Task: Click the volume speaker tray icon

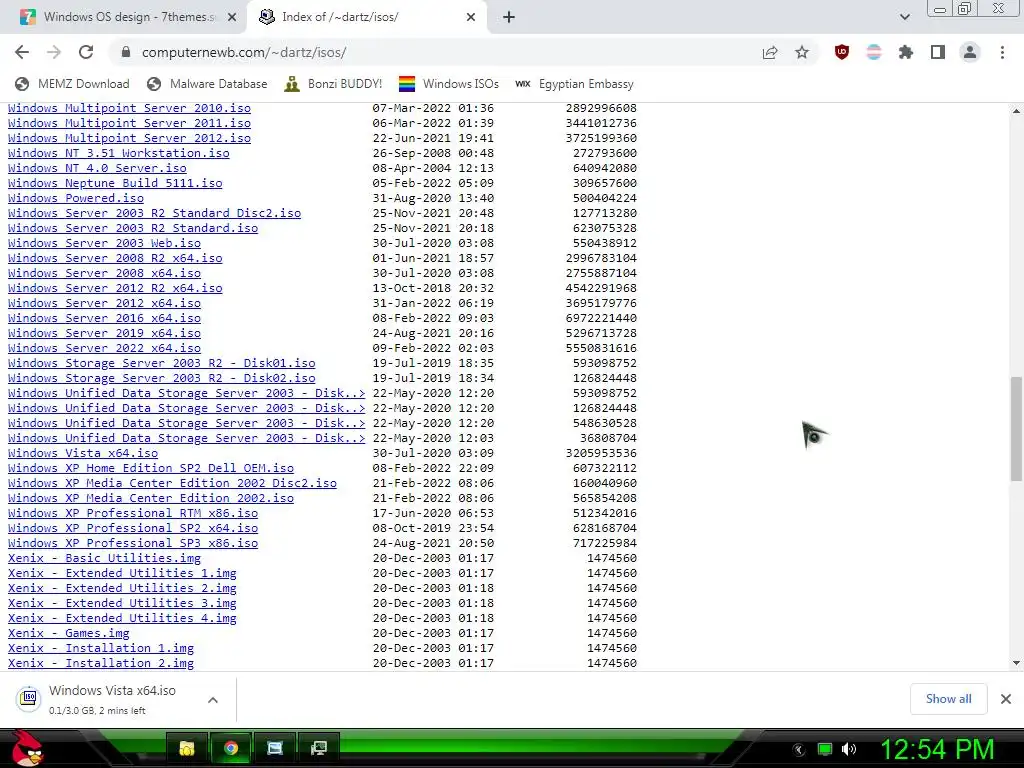Action: tap(849, 749)
